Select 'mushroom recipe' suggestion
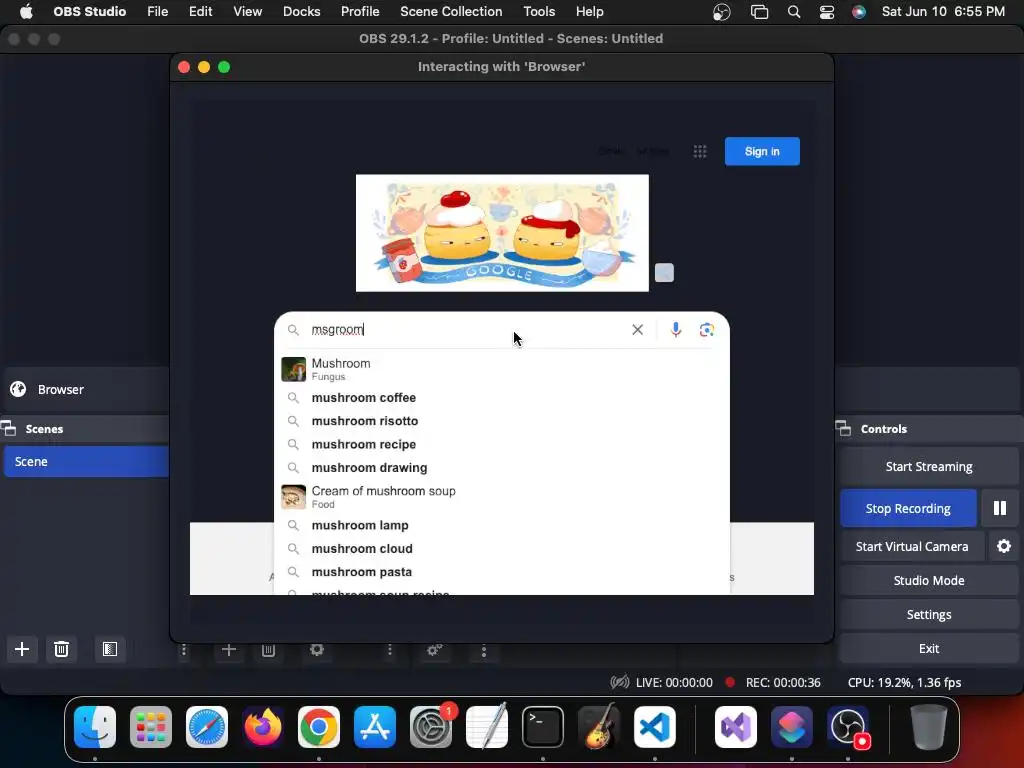Screen dimensions: 1024x768 [x=502, y=445]
